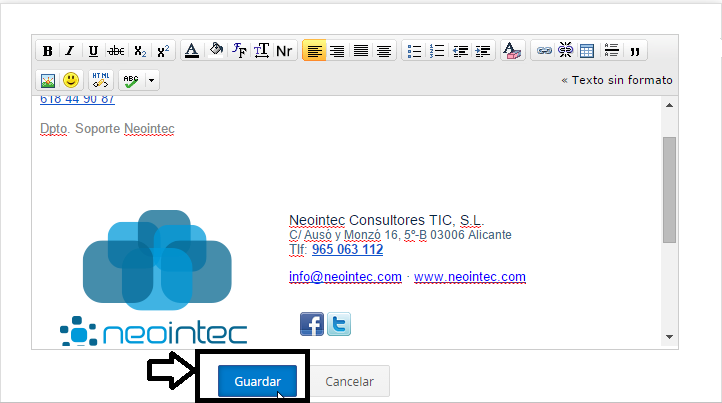
Task: Click the editor scrollbar up arrow
Action: [670, 105]
